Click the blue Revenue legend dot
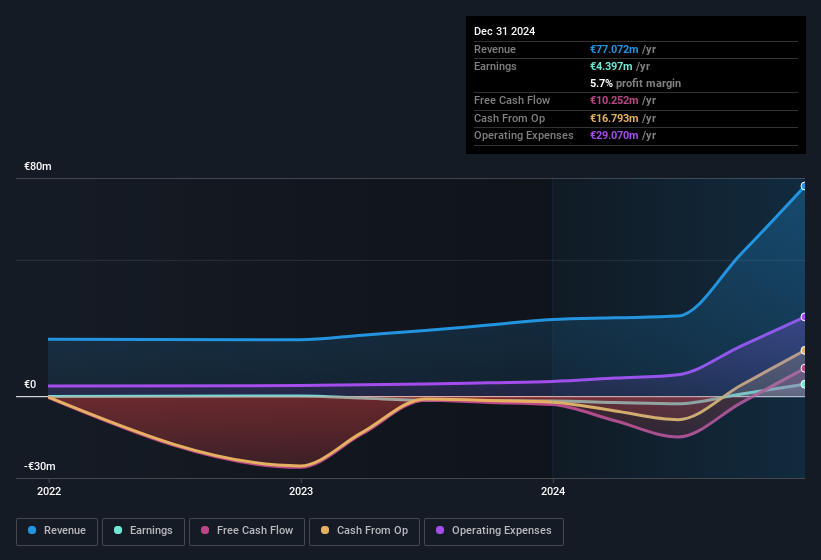 pyautogui.click(x=32, y=530)
